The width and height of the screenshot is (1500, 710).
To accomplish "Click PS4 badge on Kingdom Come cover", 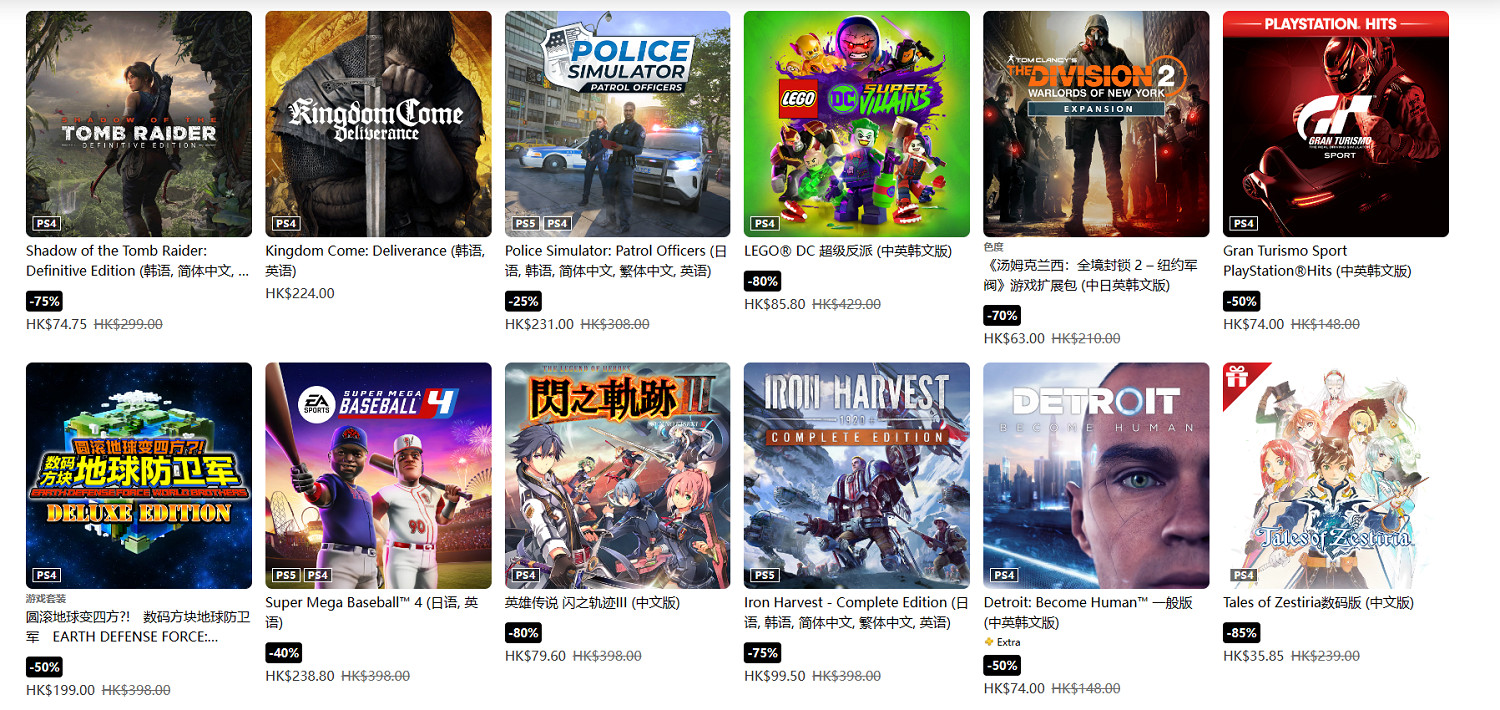I will (286, 223).
